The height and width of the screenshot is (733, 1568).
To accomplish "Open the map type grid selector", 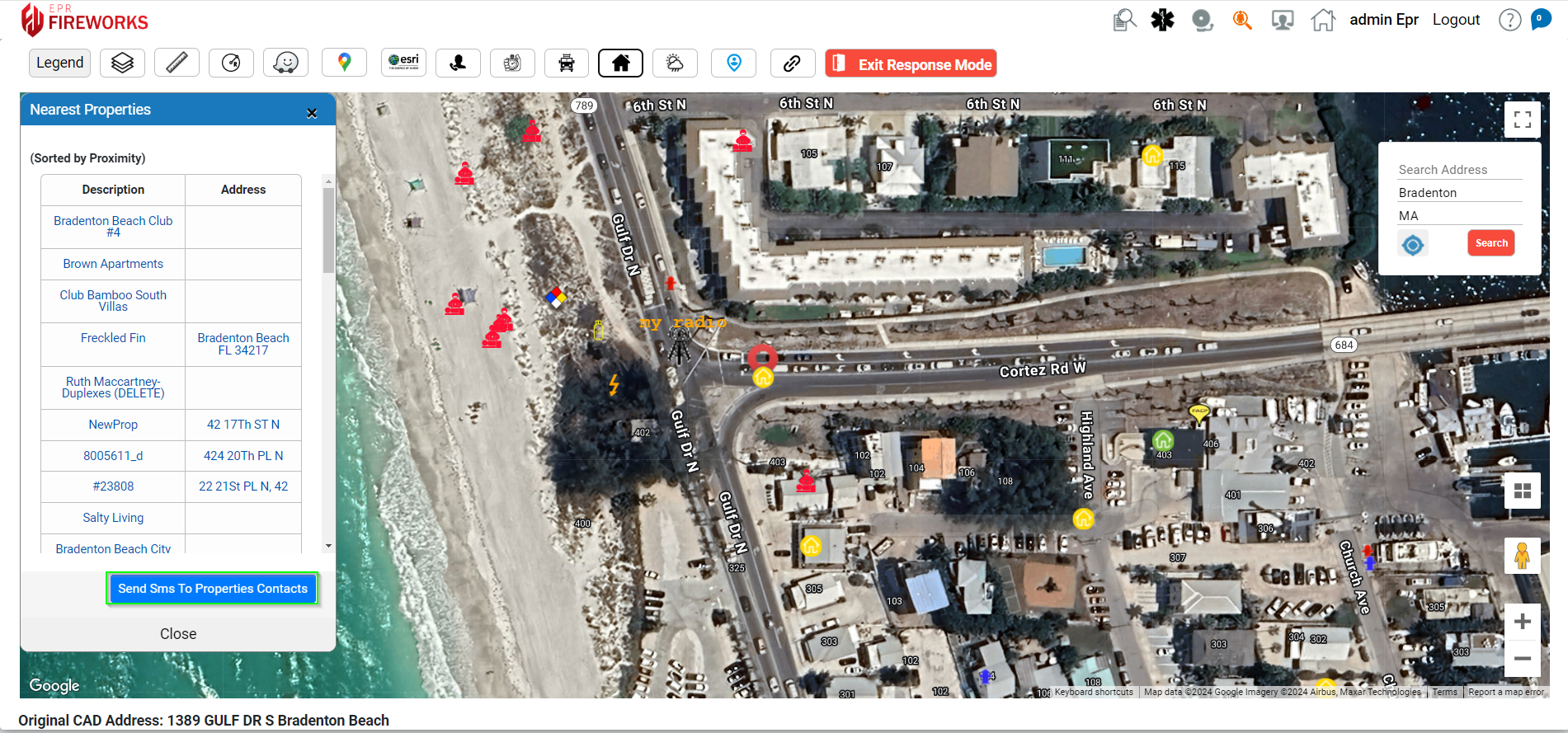I will pyautogui.click(x=1522, y=491).
